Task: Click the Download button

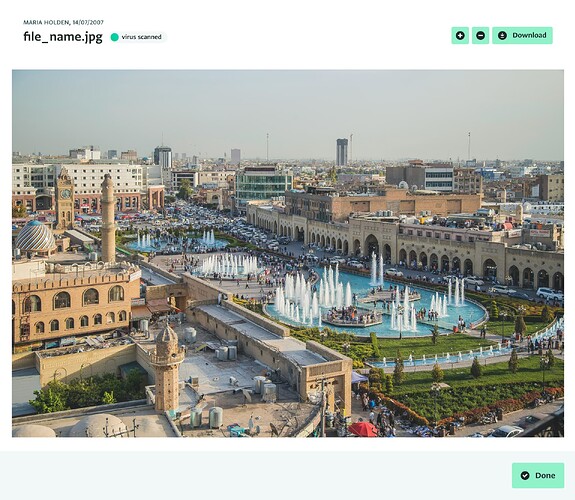Action: (x=522, y=36)
